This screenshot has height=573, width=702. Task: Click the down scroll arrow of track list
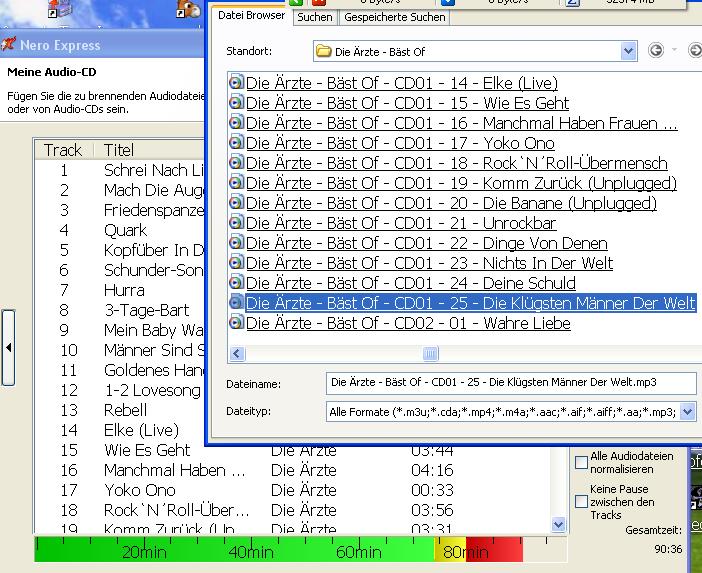coord(558,524)
